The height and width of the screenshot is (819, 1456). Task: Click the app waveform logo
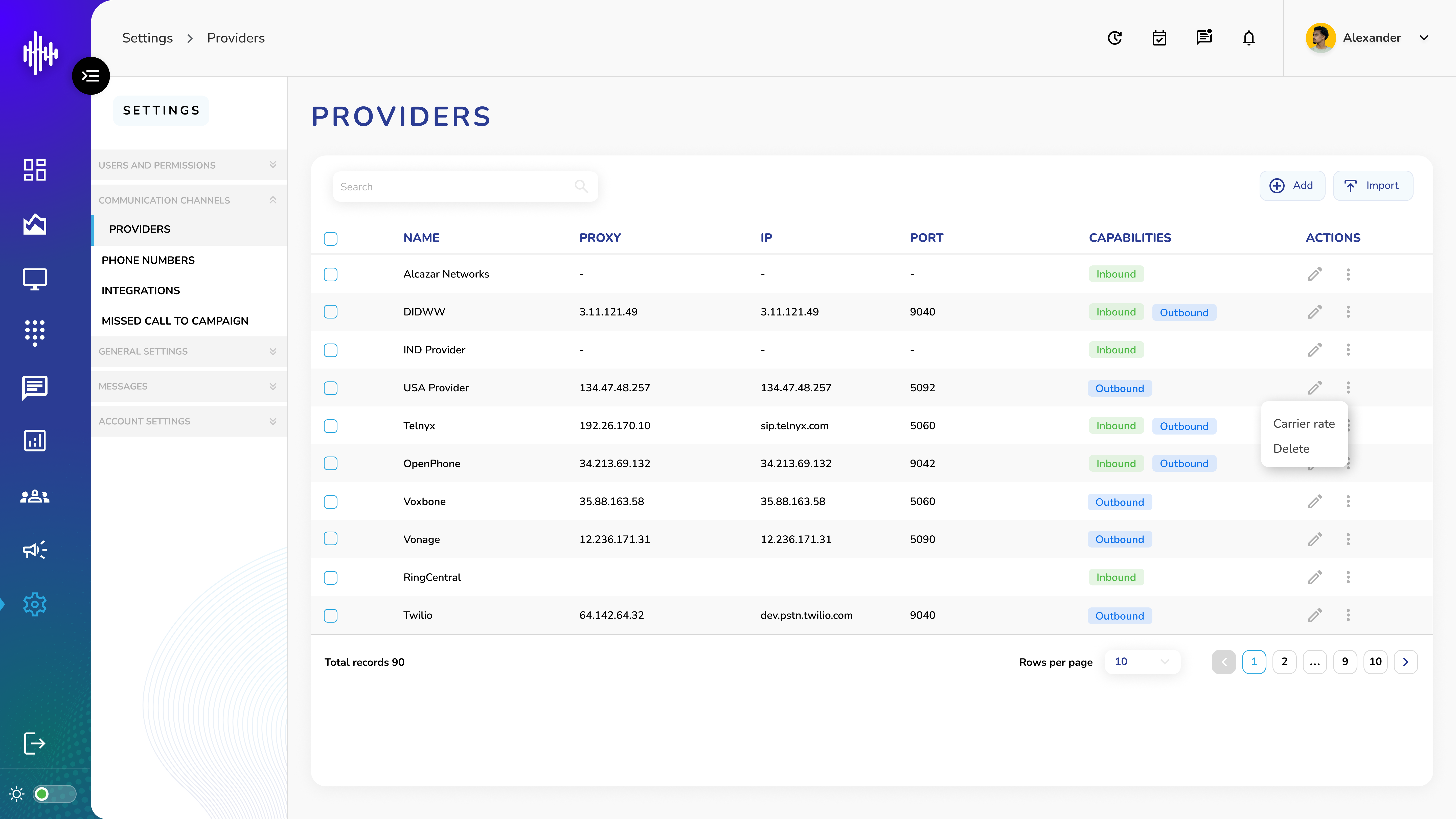tap(40, 53)
